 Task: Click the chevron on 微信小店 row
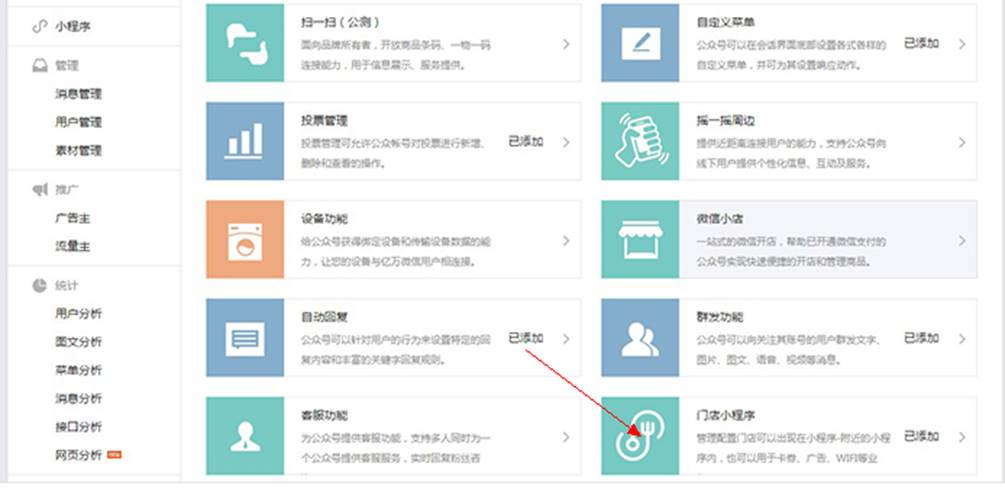pyautogui.click(x=962, y=241)
